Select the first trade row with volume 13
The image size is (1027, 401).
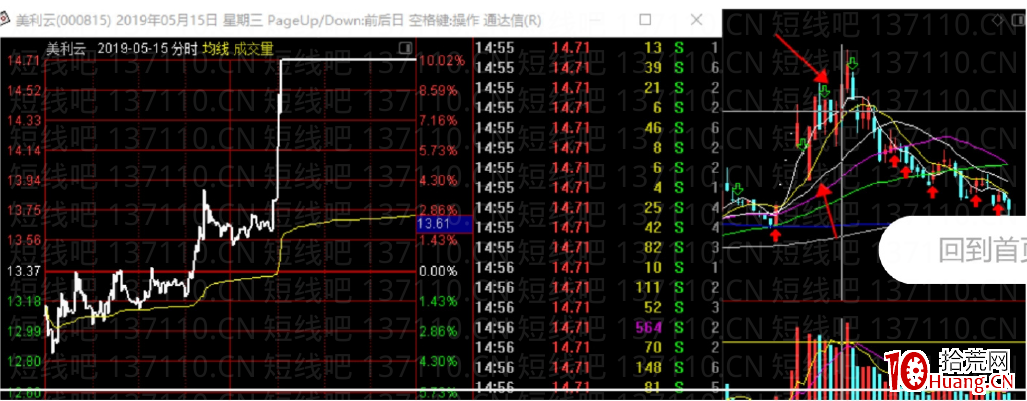coord(597,47)
